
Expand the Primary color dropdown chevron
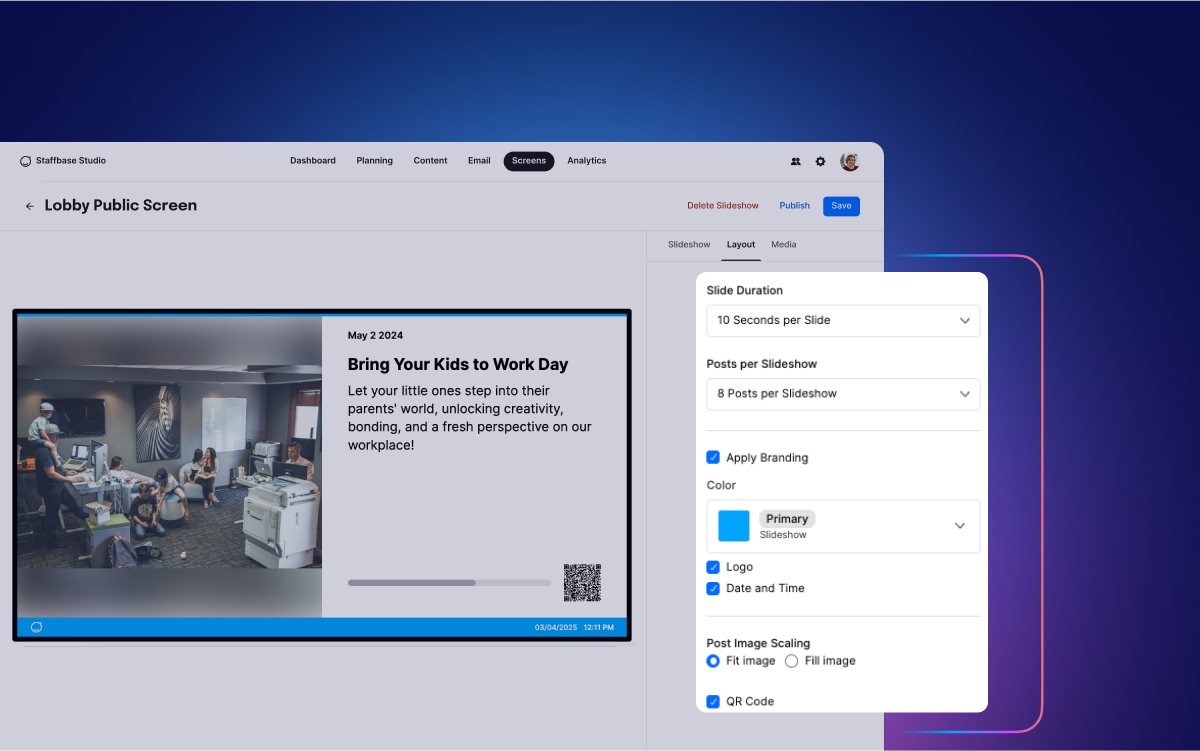pyautogui.click(x=959, y=526)
